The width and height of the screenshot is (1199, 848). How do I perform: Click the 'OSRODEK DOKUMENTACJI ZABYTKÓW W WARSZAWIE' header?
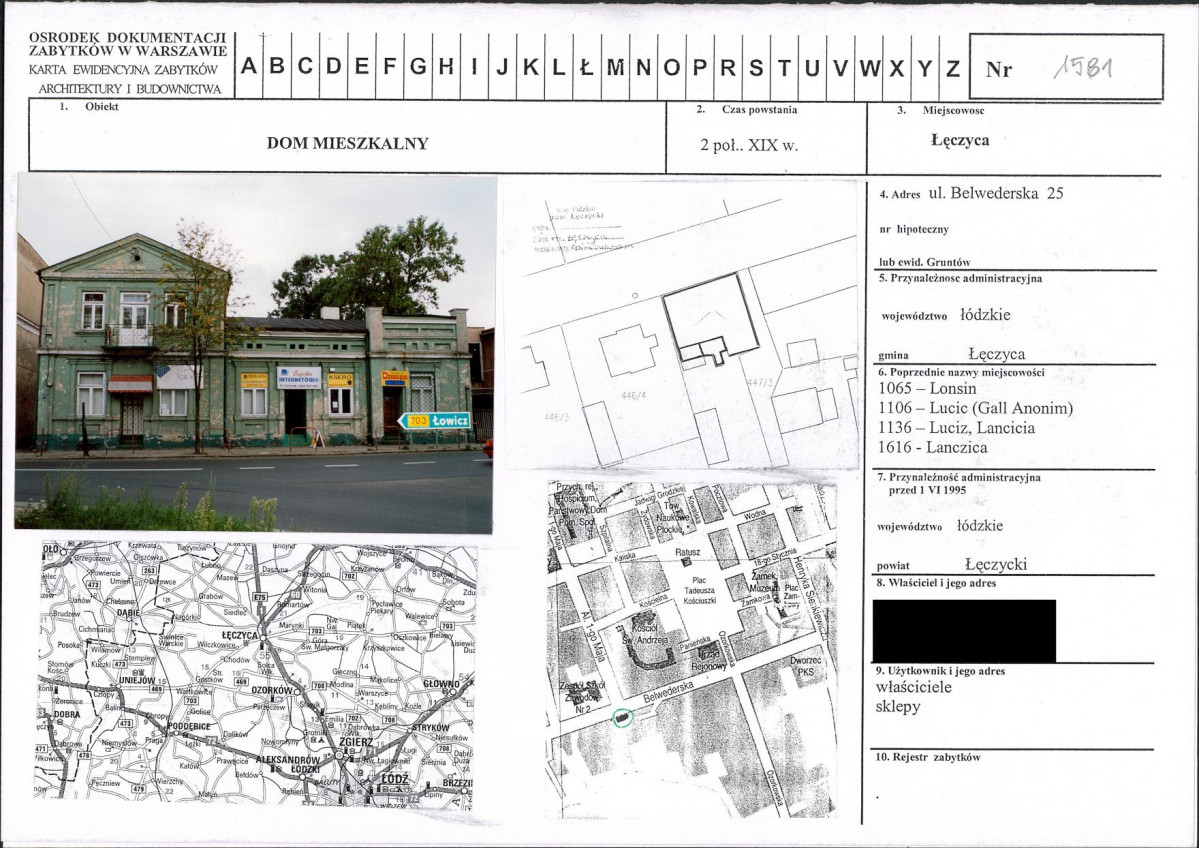click(x=128, y=44)
